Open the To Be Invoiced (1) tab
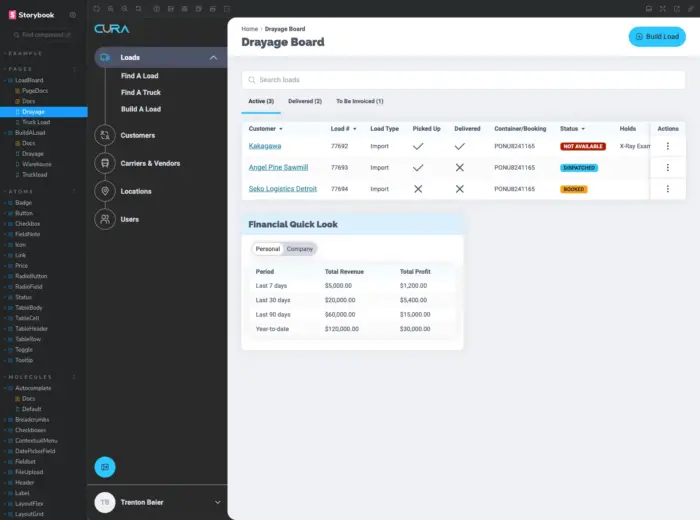The image size is (700, 520). [359, 101]
